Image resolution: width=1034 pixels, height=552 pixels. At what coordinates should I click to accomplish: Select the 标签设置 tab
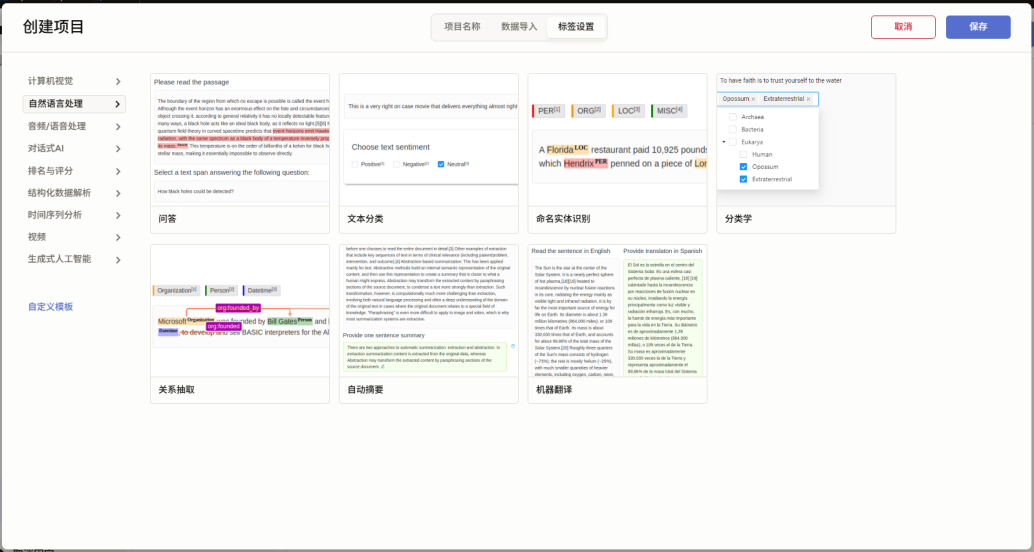pos(576,27)
